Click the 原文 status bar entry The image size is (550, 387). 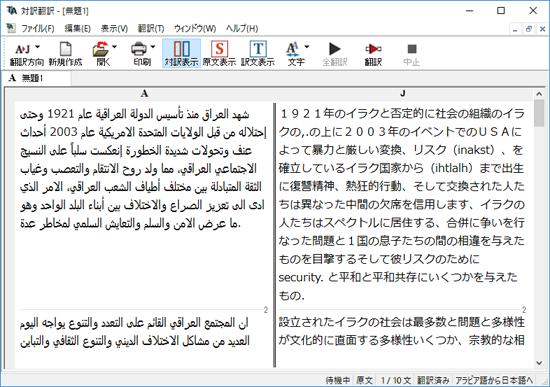[x=364, y=380]
